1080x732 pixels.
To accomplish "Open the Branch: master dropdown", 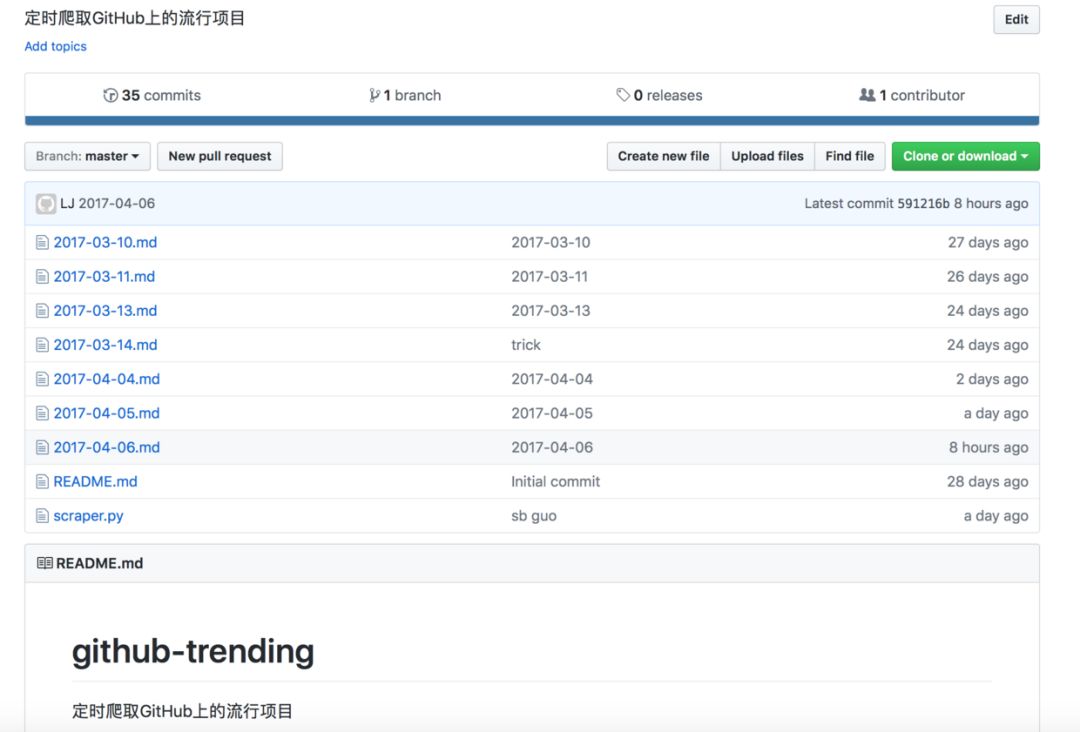I will (x=87, y=156).
